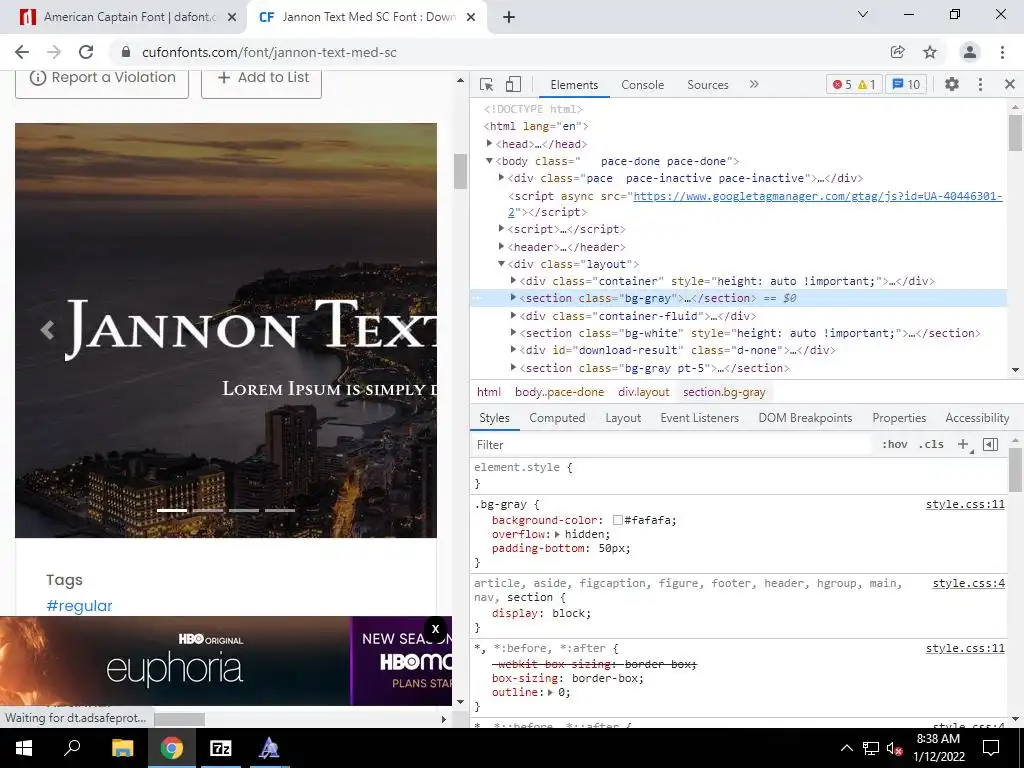Open the Layout tab

pyautogui.click(x=623, y=418)
